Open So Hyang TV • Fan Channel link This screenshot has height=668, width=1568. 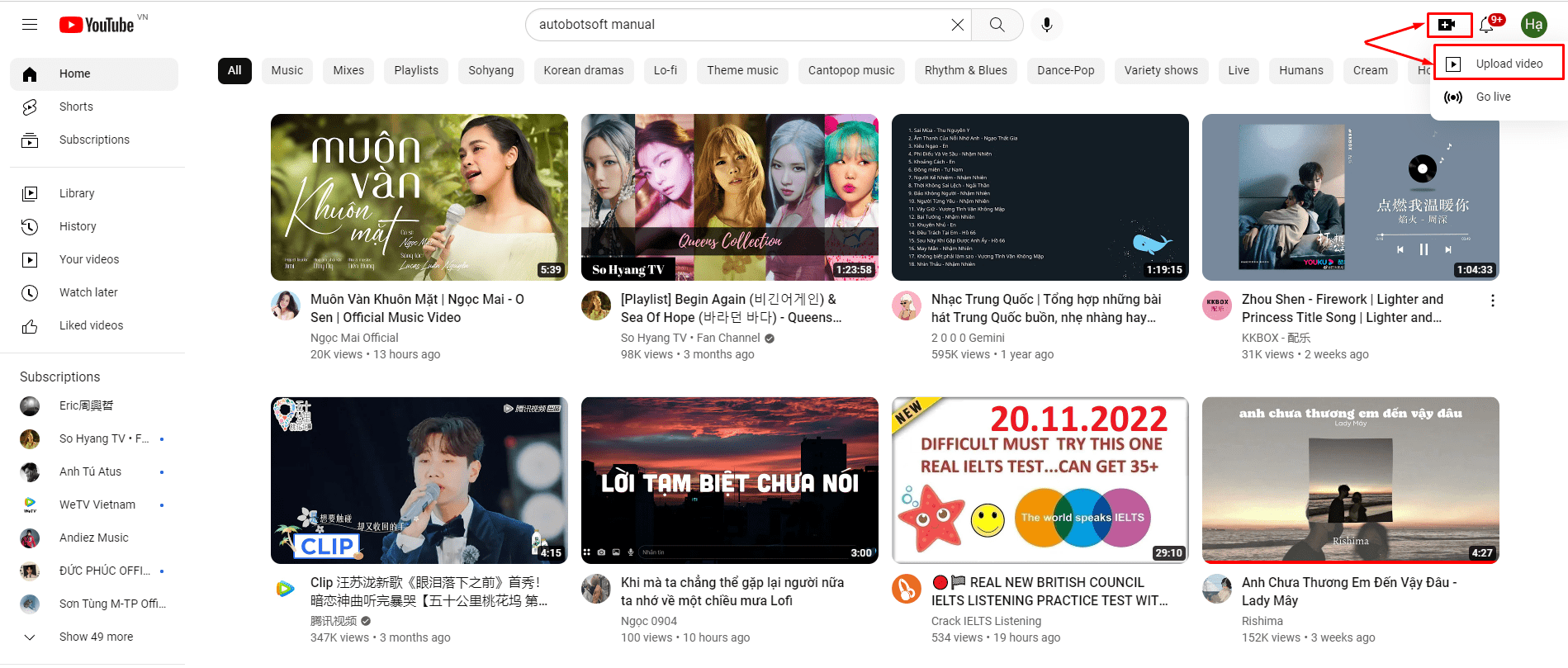(x=690, y=338)
